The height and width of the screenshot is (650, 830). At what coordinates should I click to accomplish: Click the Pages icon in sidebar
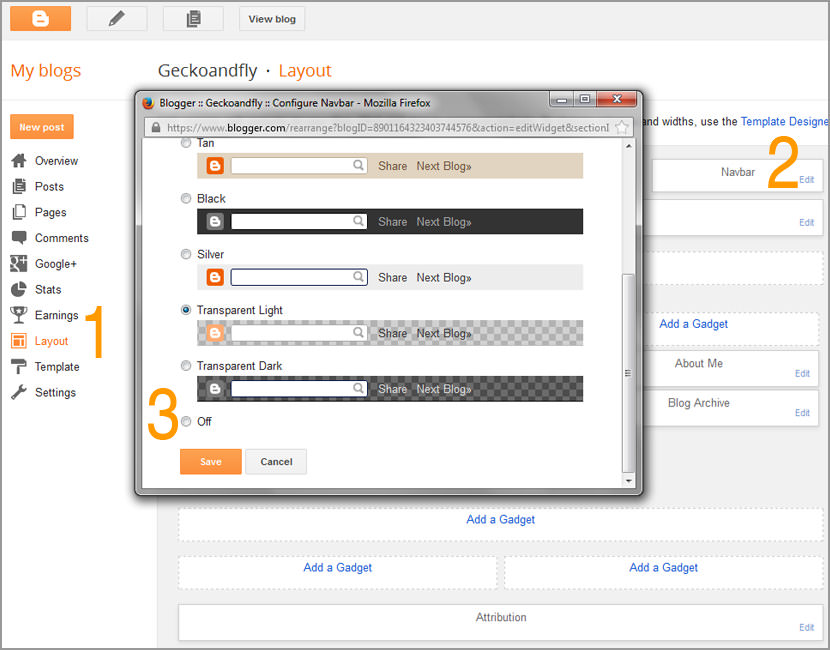coord(19,212)
